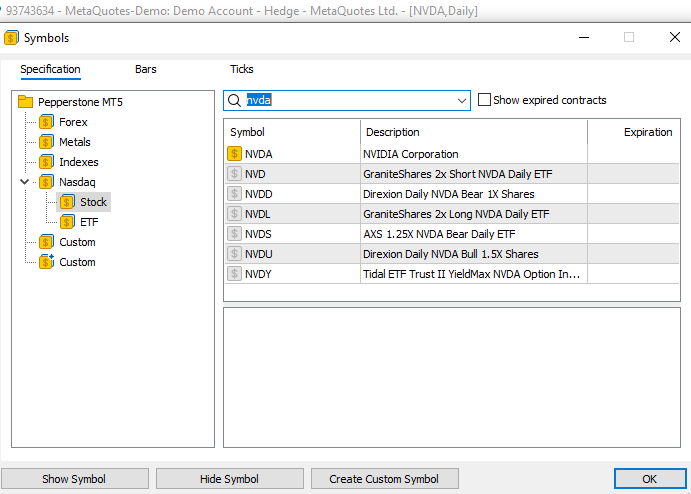Click the Nasdaq group icon
The image size is (691, 494).
[x=46, y=182]
